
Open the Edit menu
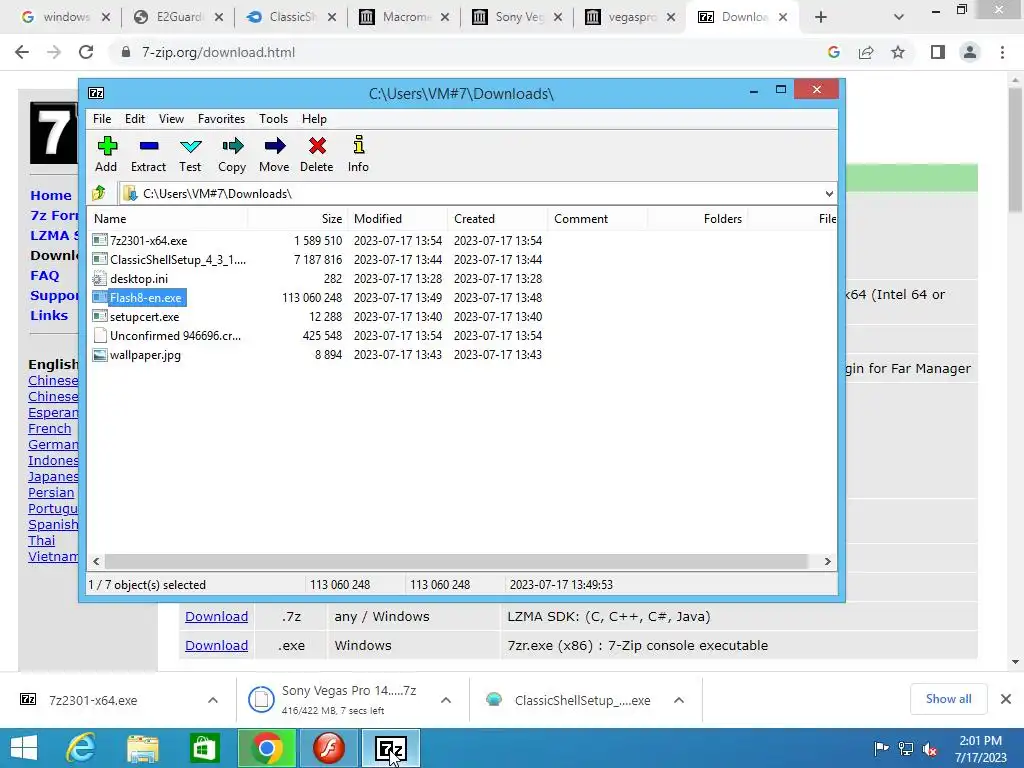135,119
